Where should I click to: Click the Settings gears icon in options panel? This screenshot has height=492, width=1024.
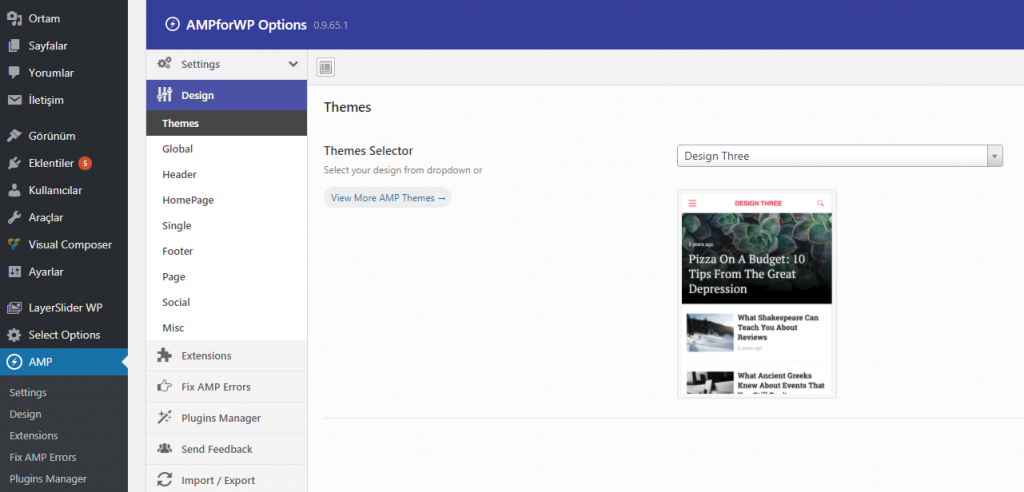pos(165,64)
